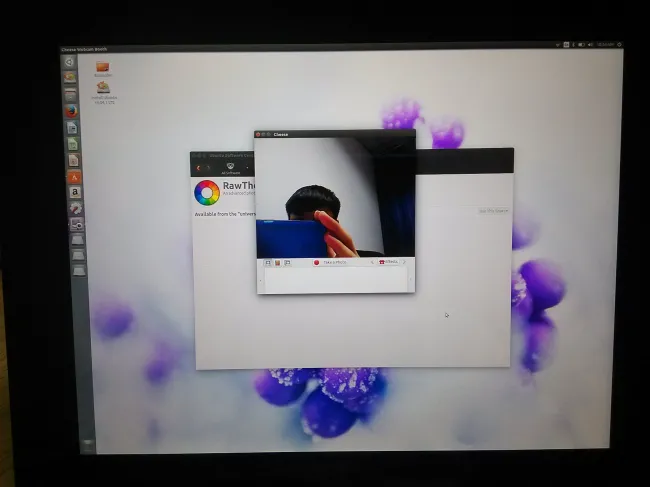Open System Settings from launcher

coord(73,209)
